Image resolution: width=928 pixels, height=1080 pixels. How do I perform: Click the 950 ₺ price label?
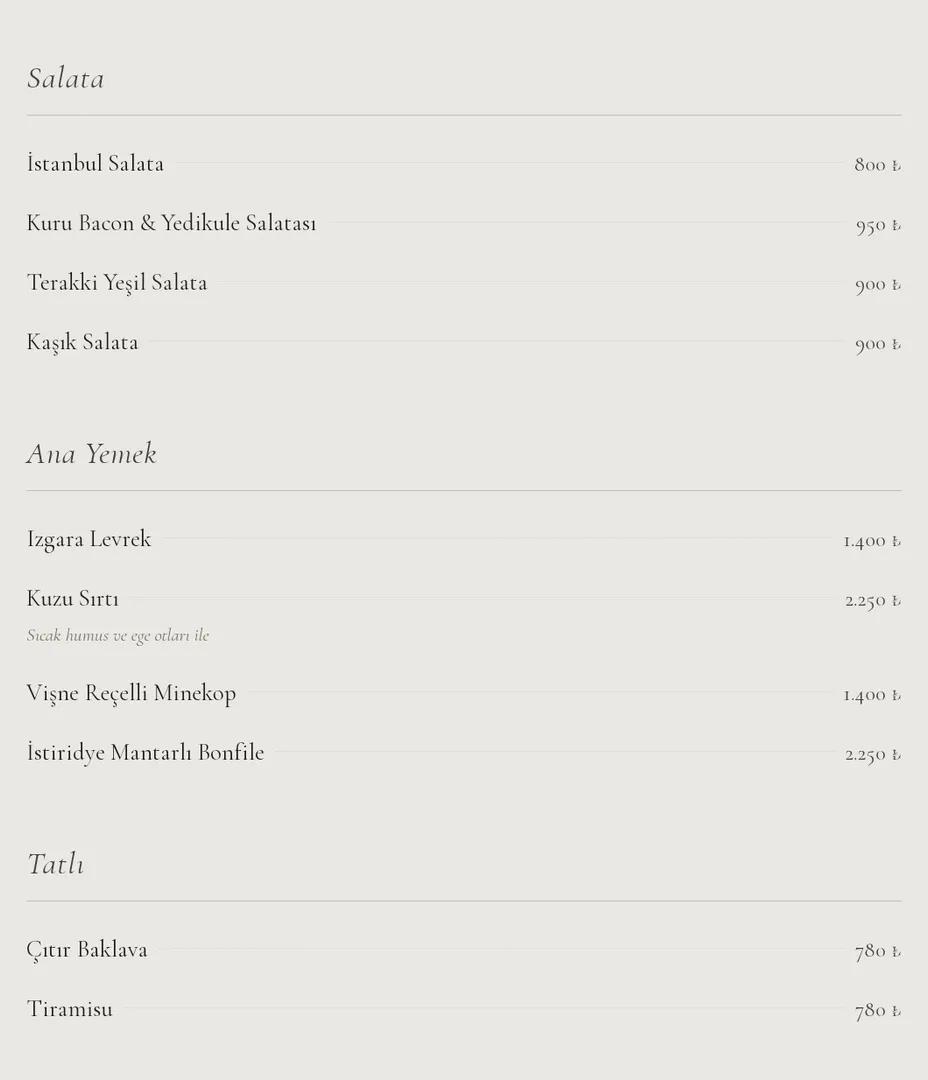pyautogui.click(x=878, y=225)
